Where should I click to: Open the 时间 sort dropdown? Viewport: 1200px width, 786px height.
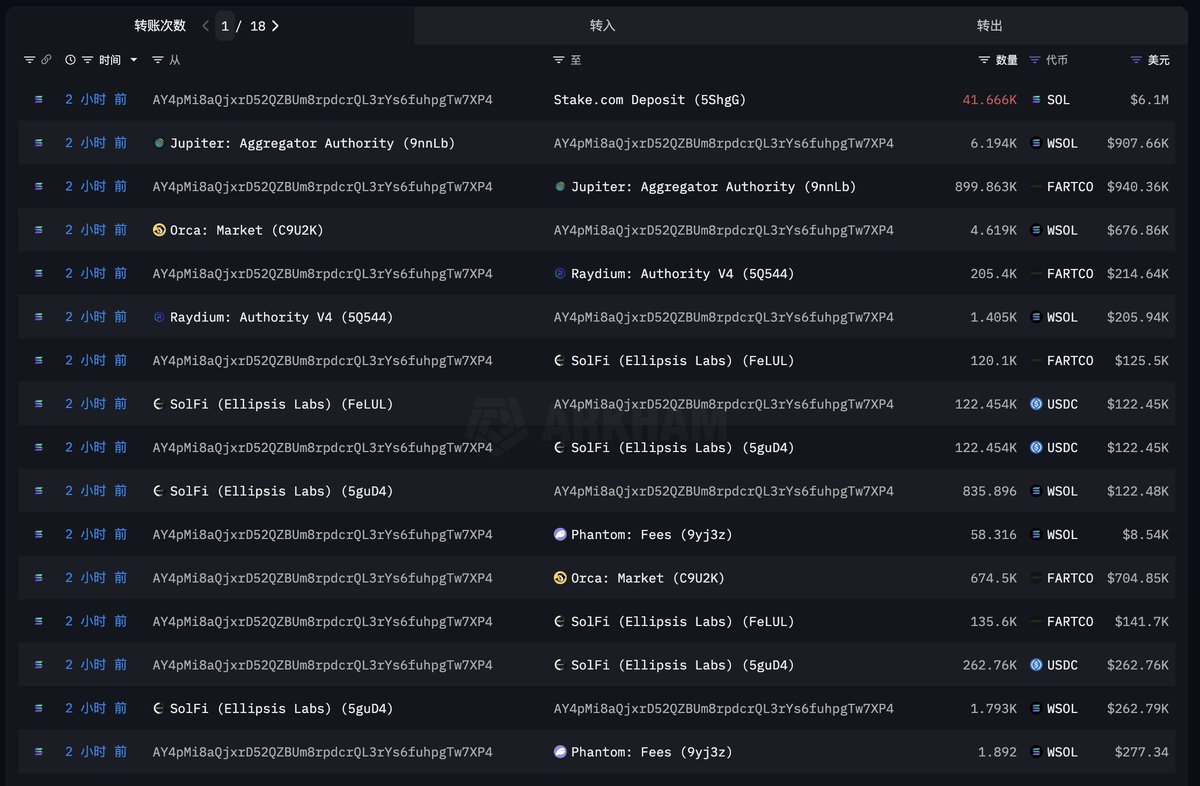point(132,60)
